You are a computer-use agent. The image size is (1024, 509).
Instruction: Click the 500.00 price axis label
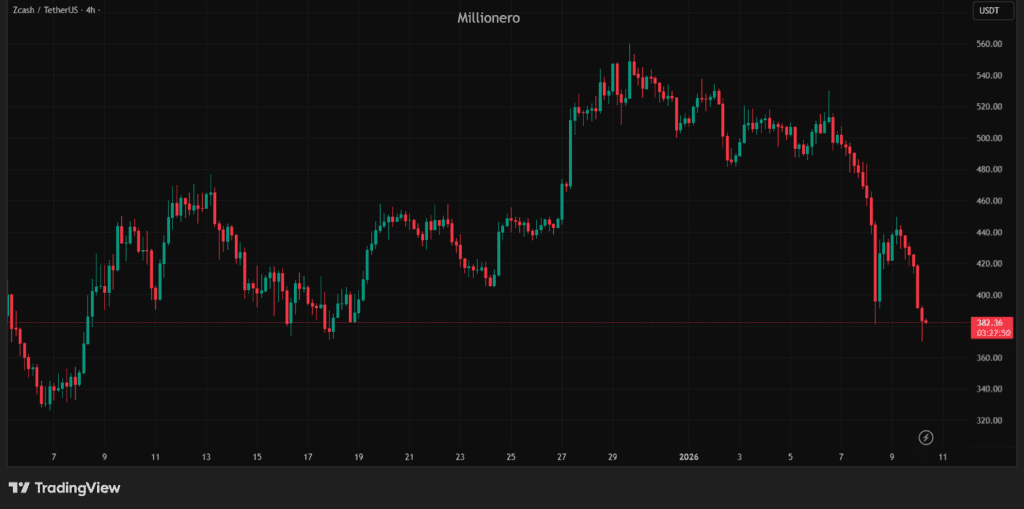tap(989, 138)
